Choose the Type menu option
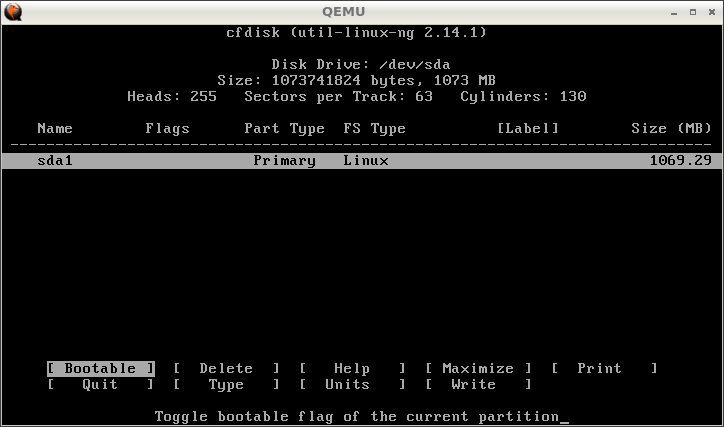Image resolution: width=724 pixels, height=427 pixels. point(226,385)
